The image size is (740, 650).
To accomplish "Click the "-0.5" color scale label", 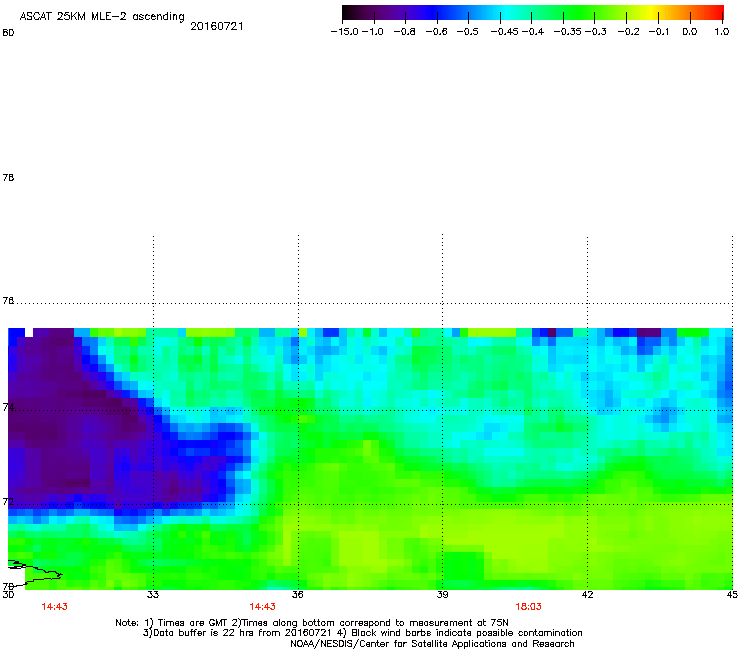I will (x=468, y=32).
